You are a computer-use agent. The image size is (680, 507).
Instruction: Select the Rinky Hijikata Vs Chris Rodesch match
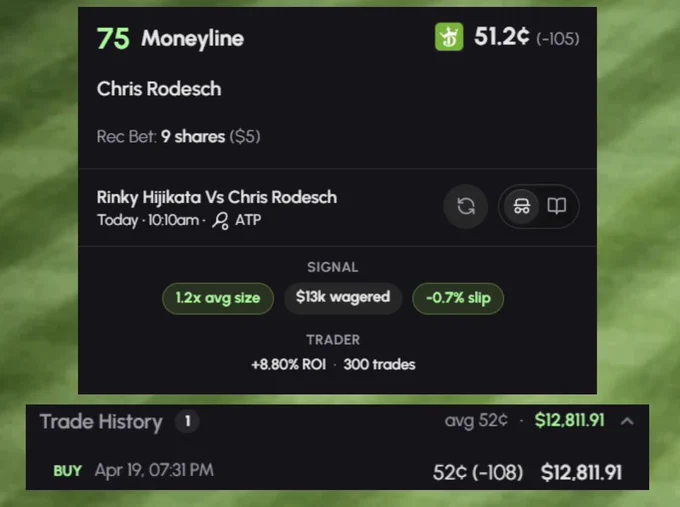pos(217,197)
